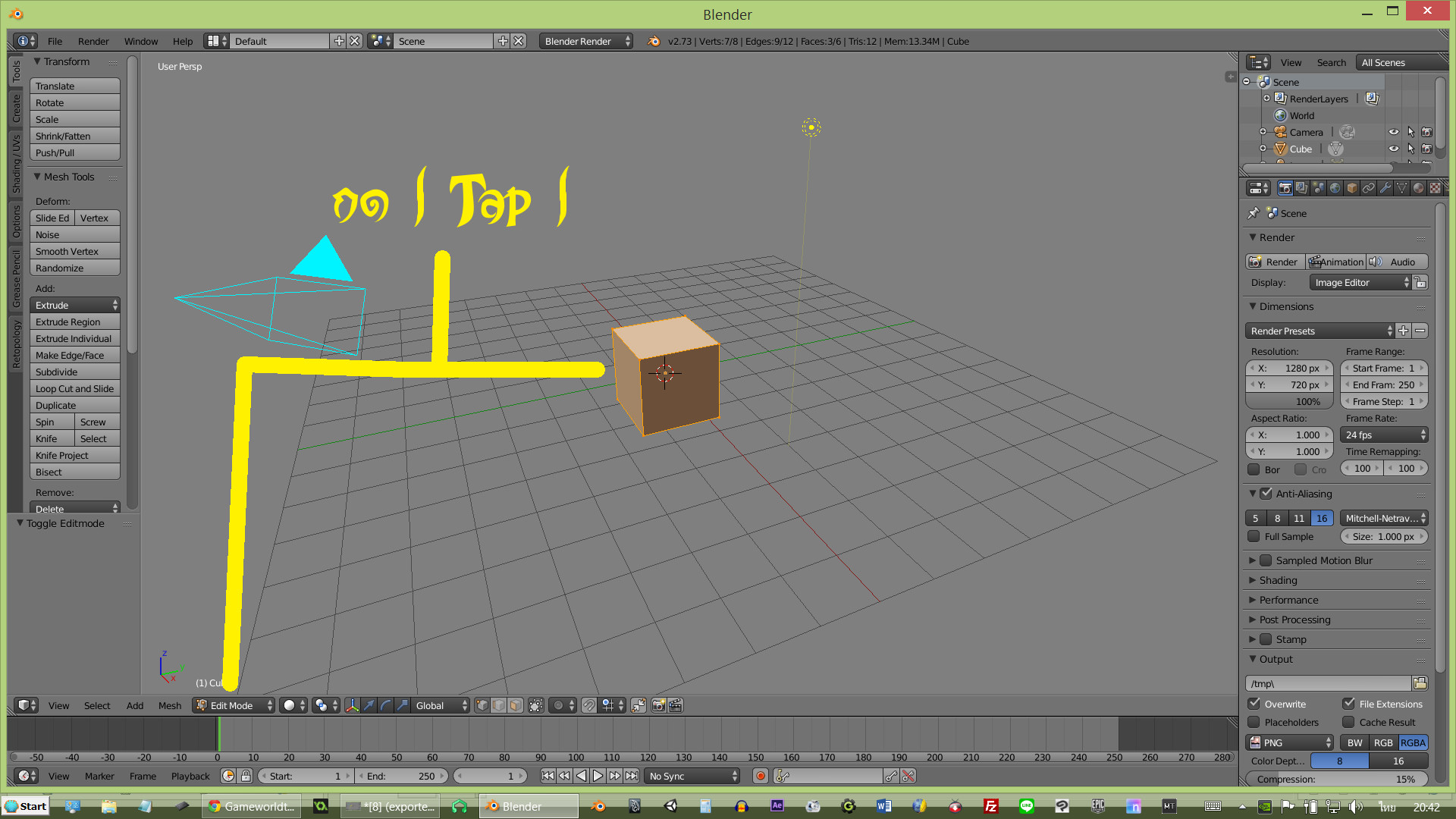The width and height of the screenshot is (1456, 819).
Task: Expand the Performance panel
Action: click(x=1288, y=600)
